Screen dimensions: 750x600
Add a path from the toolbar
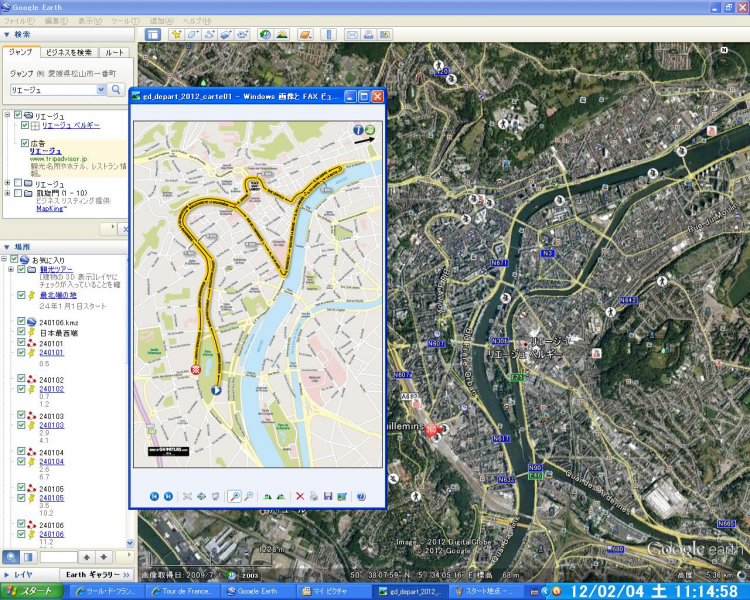(x=210, y=34)
